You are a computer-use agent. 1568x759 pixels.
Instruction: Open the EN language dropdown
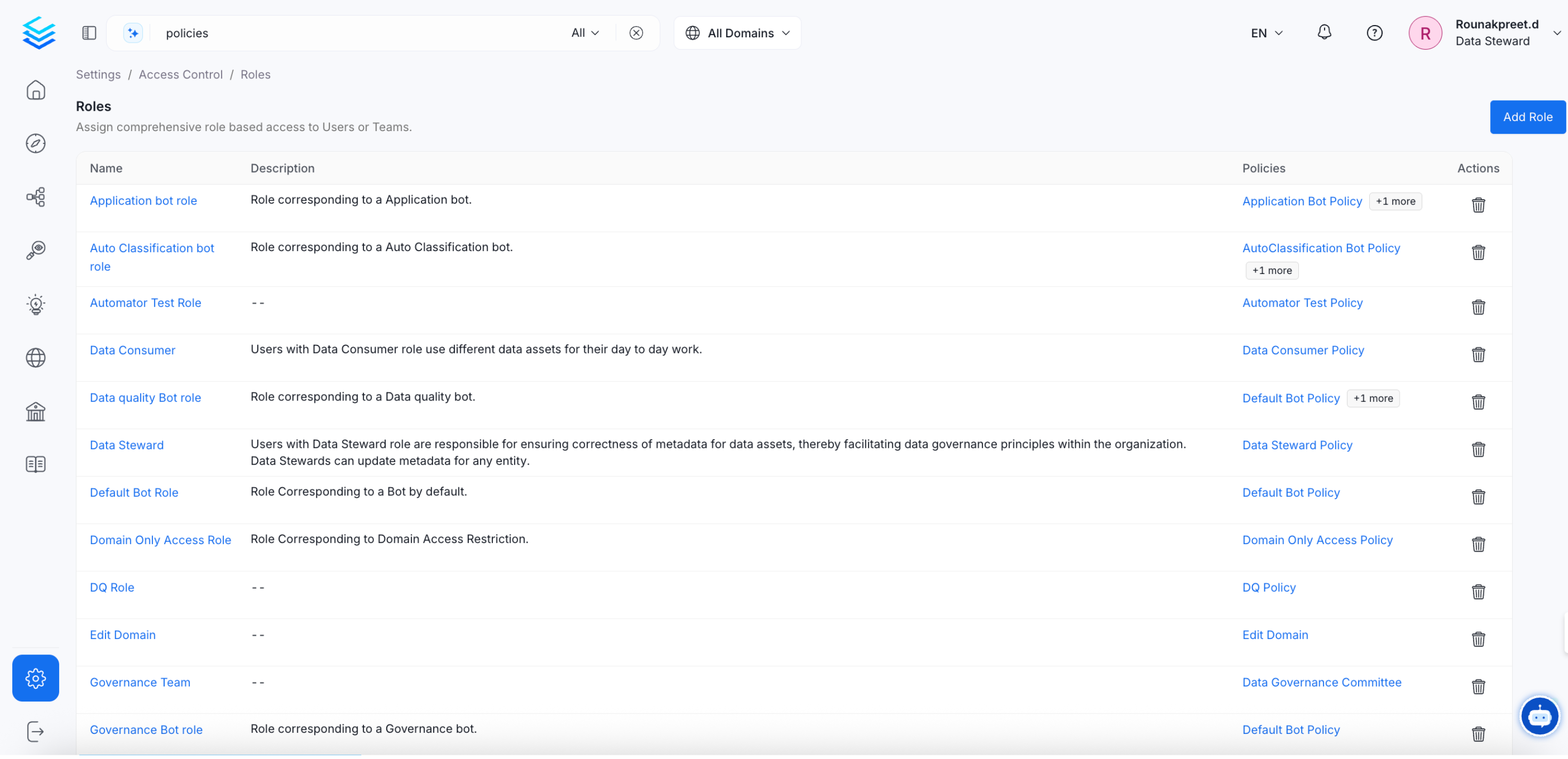(1266, 33)
